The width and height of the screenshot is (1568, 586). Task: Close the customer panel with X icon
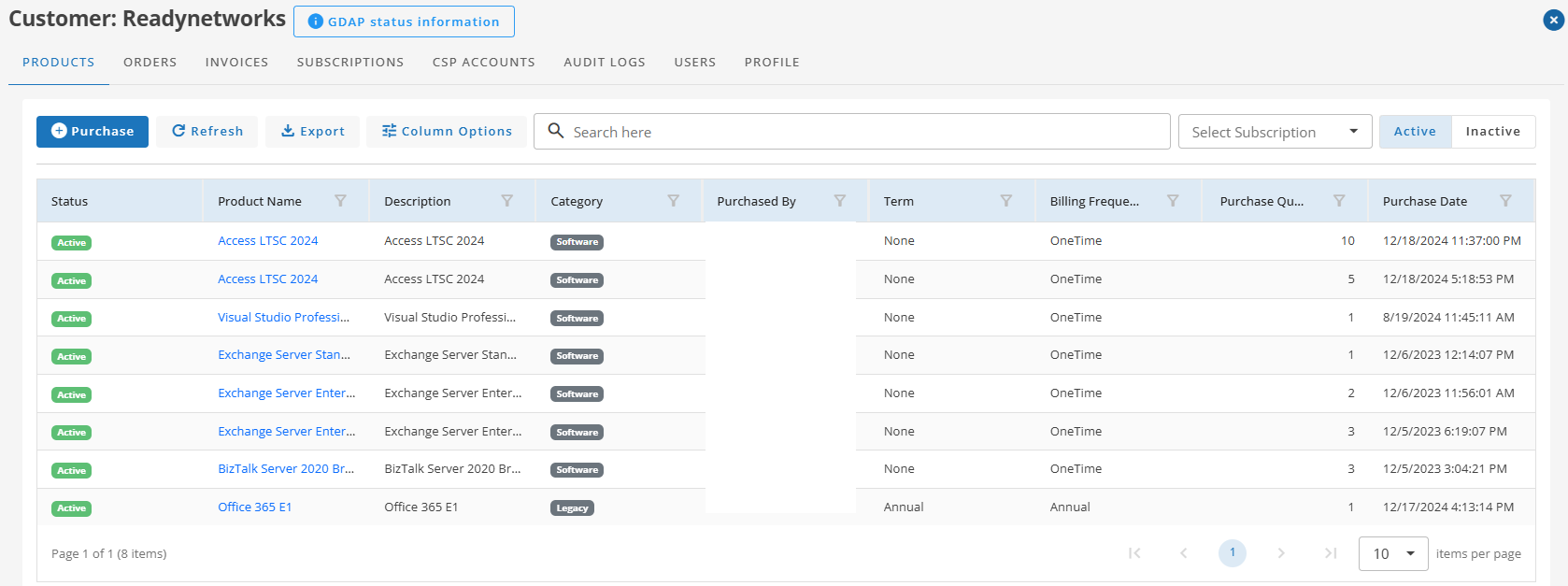point(1553,20)
